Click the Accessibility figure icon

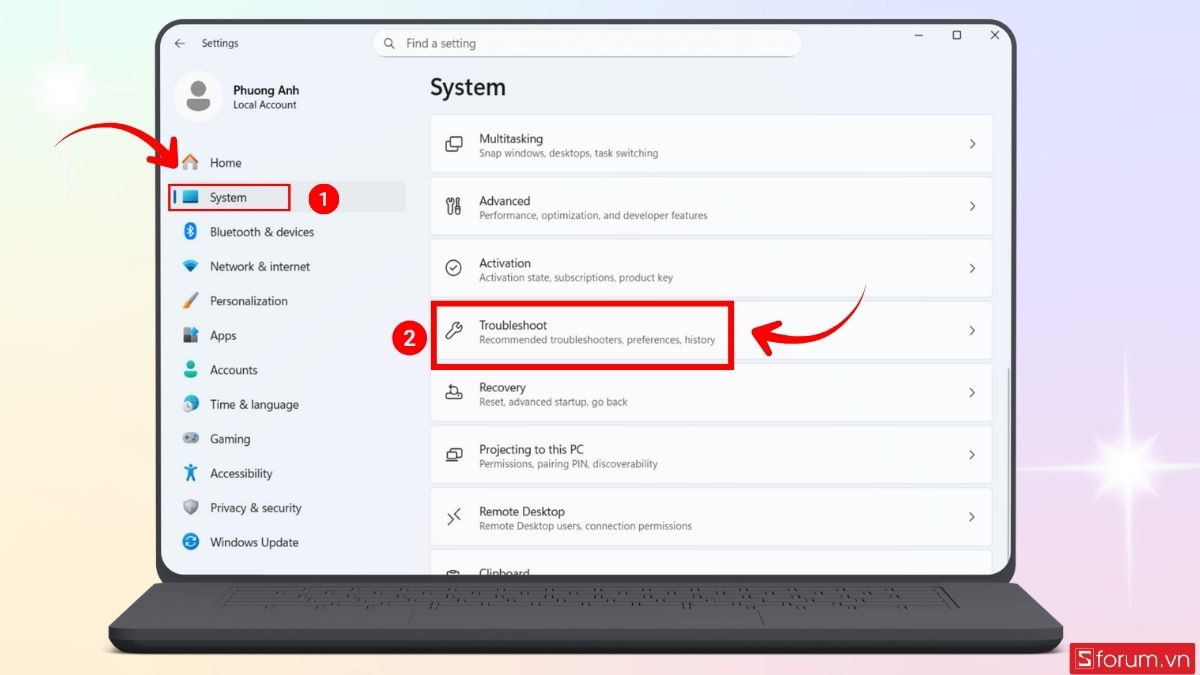[190, 473]
